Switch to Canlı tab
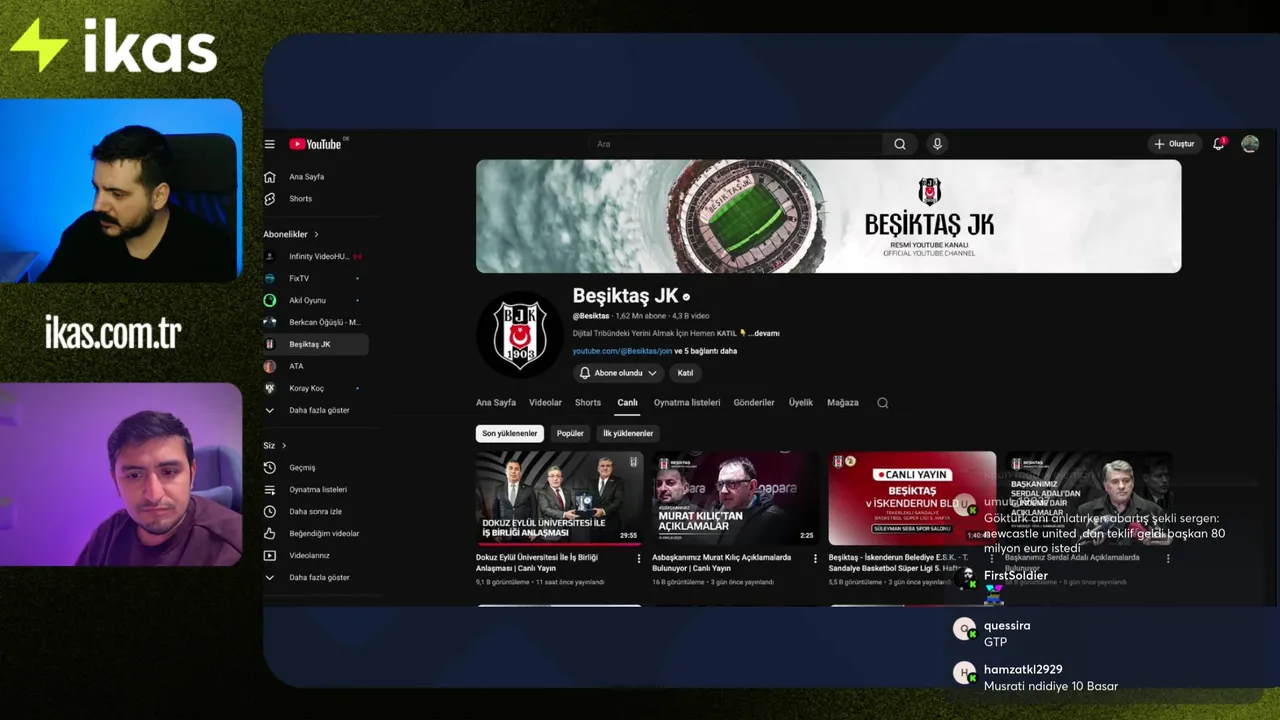1280x720 pixels. coord(627,403)
